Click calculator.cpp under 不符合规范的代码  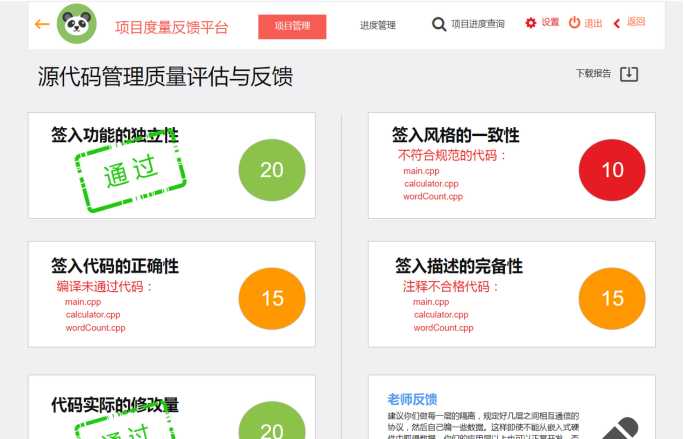[x=431, y=184]
